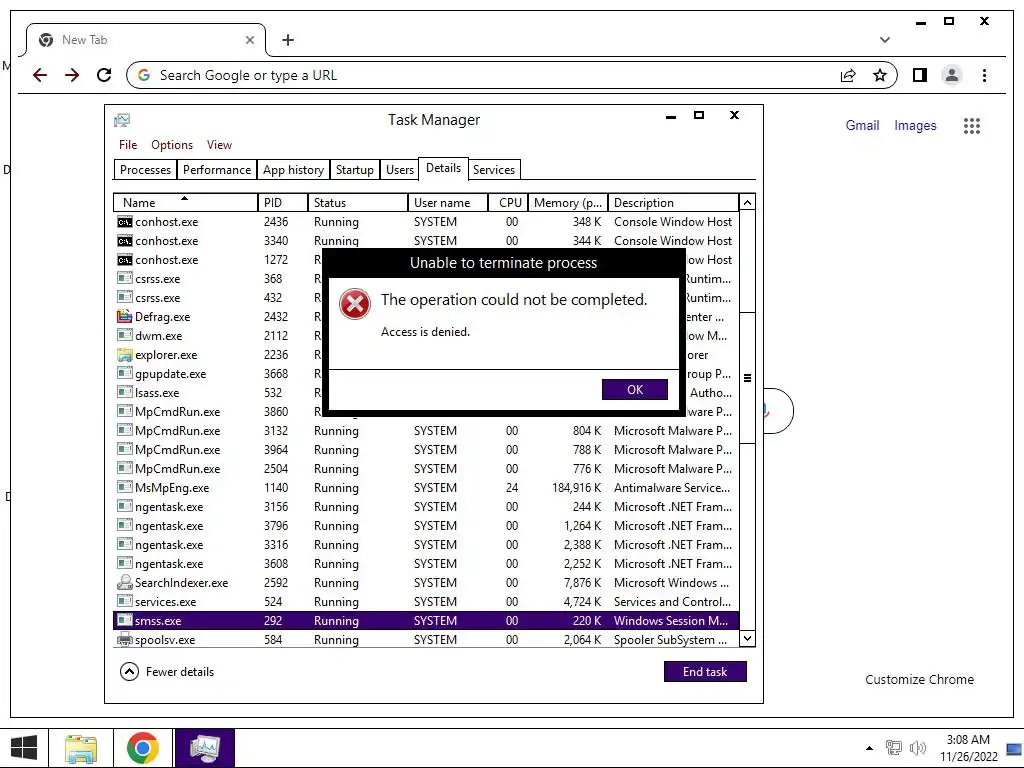1024x768 pixels.
Task: Click the Task Manager title bar icon
Action: (122, 120)
